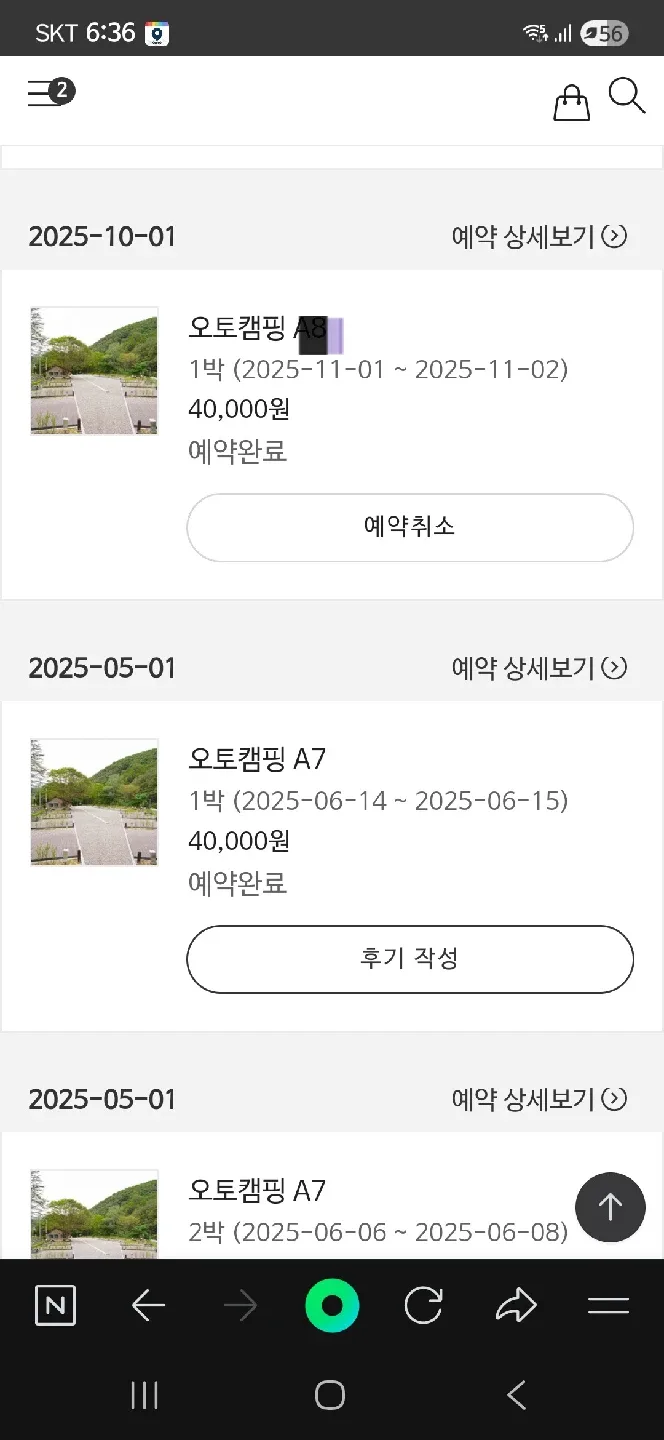Reload the page with refresh icon
The width and height of the screenshot is (664, 1440).
(x=423, y=1306)
